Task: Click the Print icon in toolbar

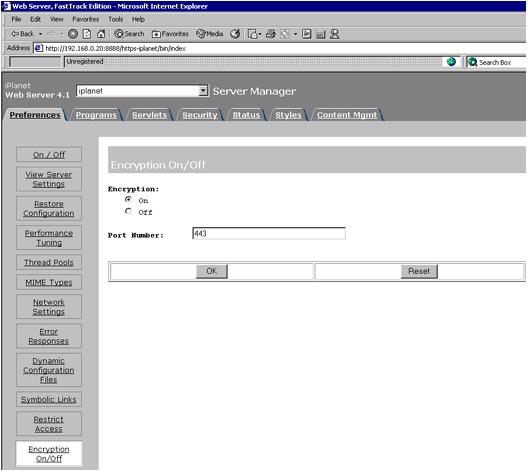Action: pos(271,34)
